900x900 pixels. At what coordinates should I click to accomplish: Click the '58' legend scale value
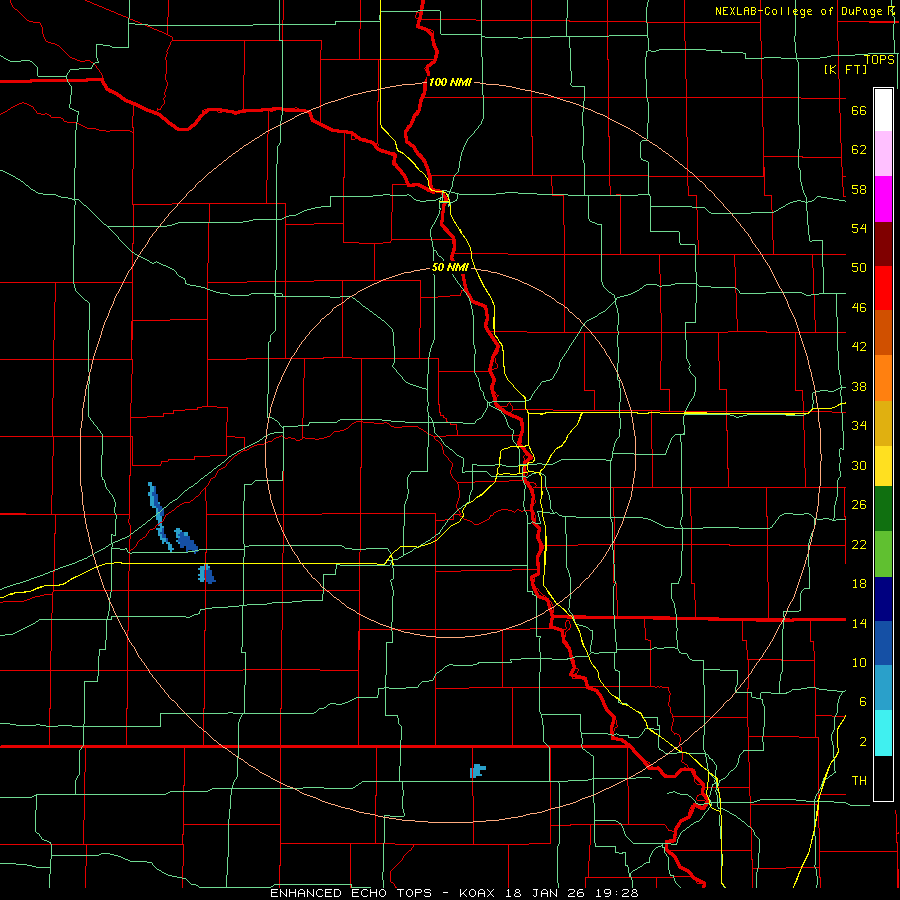[859, 189]
